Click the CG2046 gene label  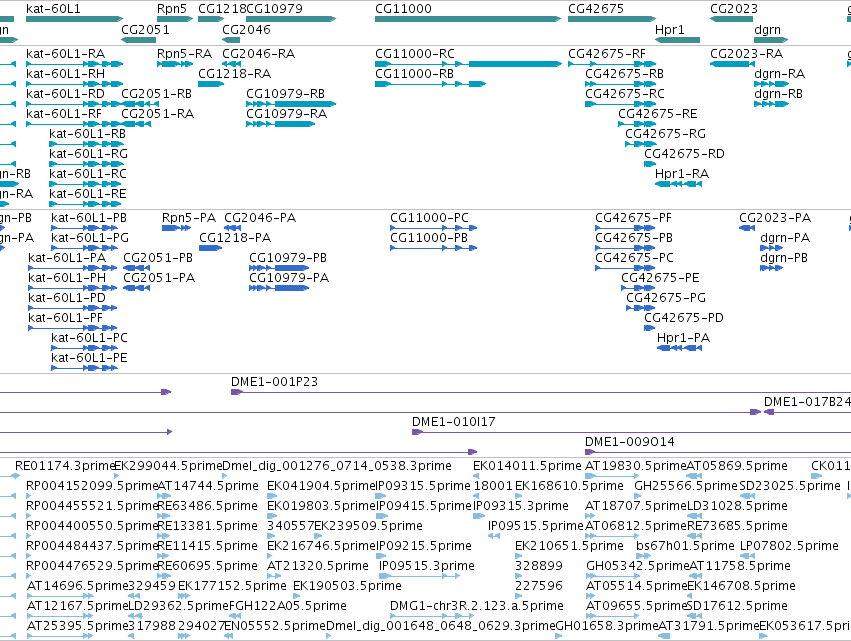[x=246, y=29]
